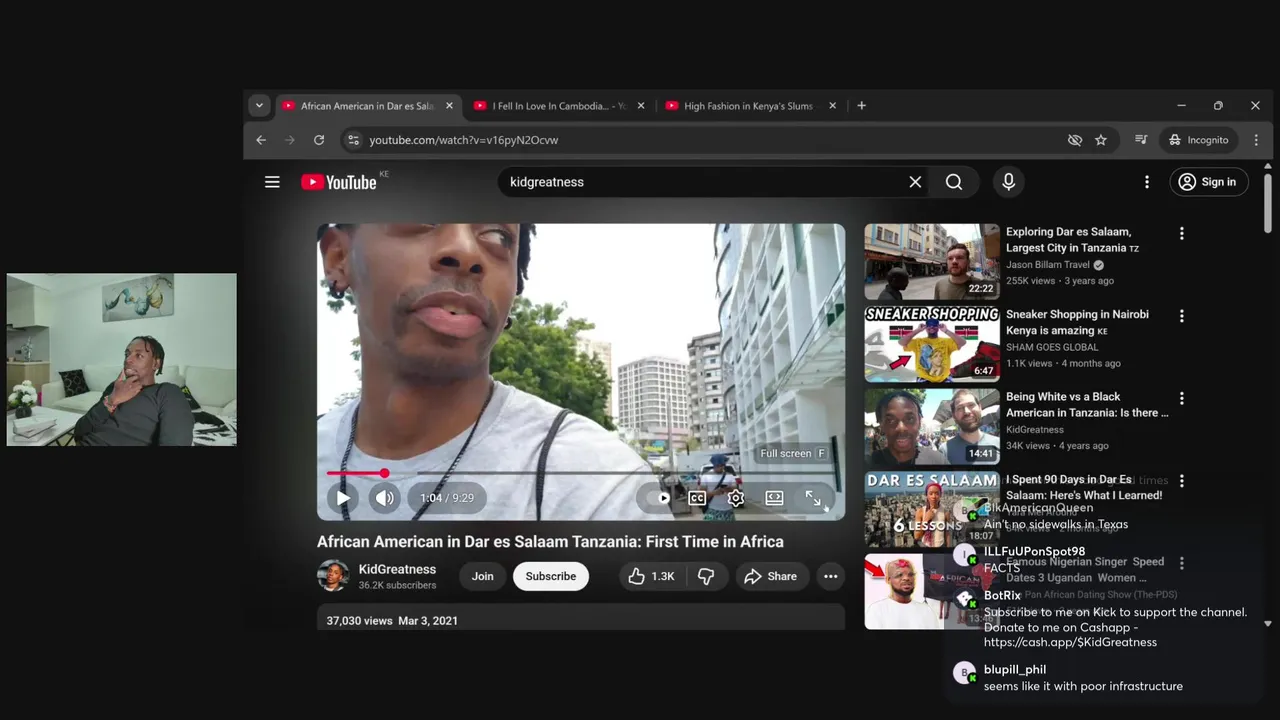
Task: Reload the page
Action: (x=319, y=140)
